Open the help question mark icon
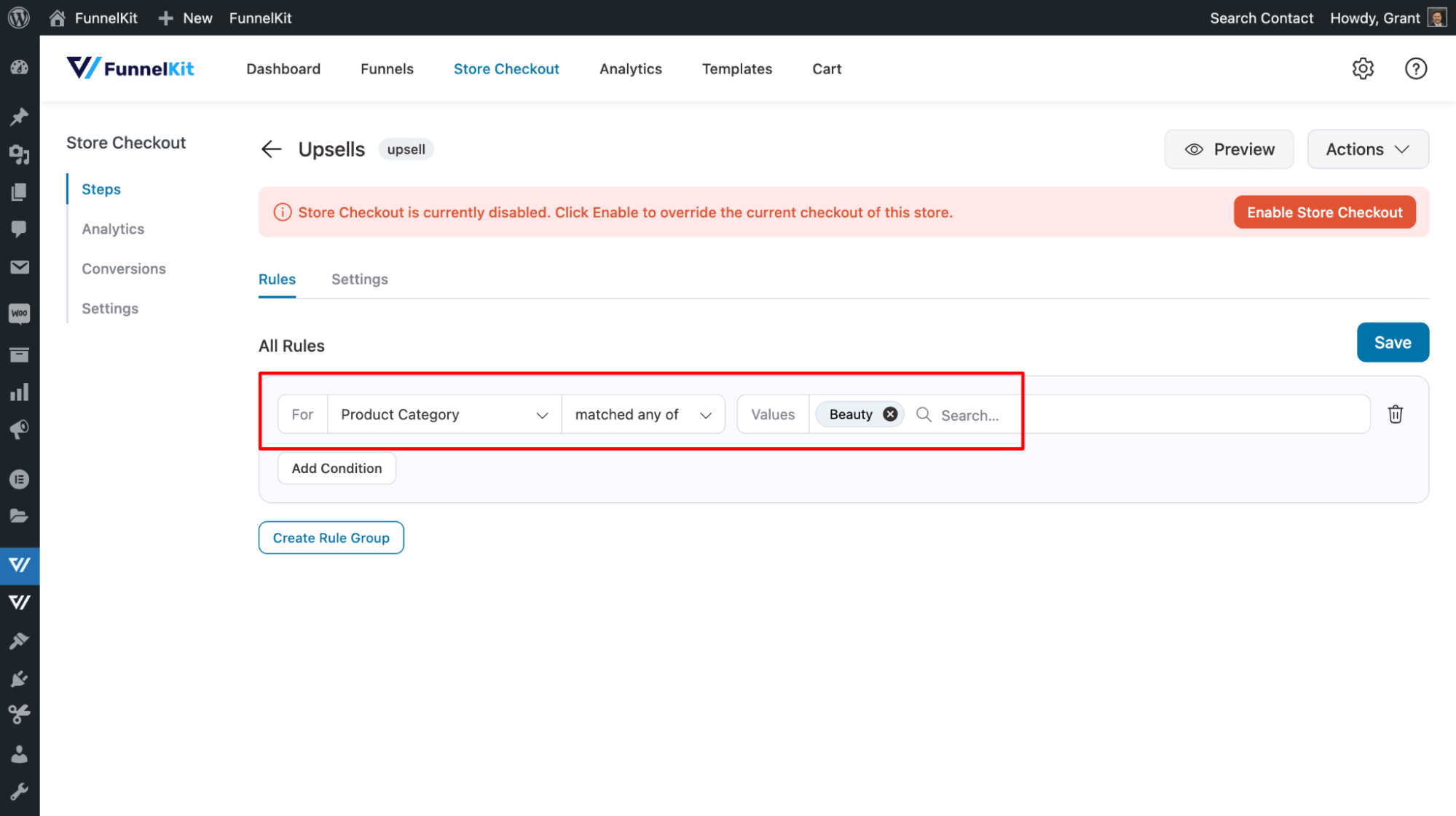Screen dimensions: 1456x816 pos(1415,68)
